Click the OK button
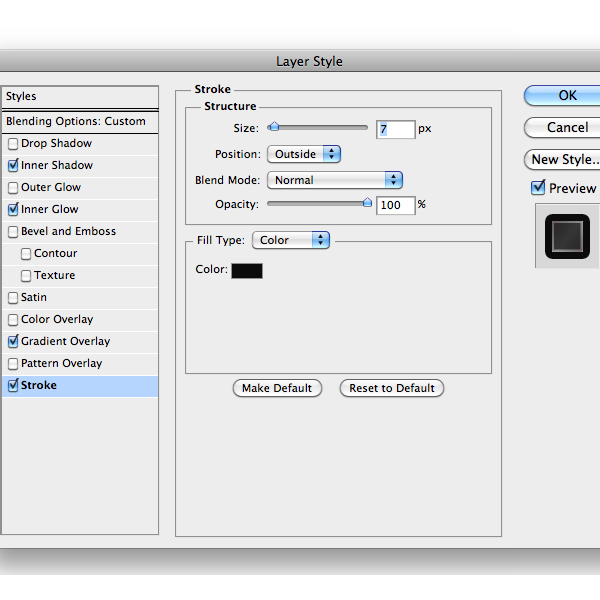600x600 pixels. pyautogui.click(x=562, y=96)
